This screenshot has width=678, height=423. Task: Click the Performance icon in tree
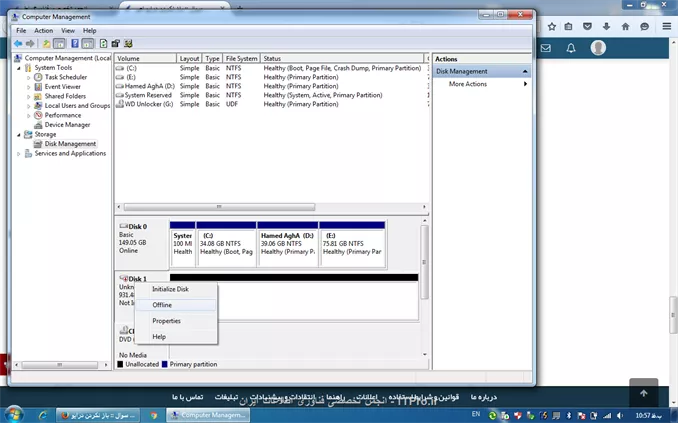coord(38,115)
